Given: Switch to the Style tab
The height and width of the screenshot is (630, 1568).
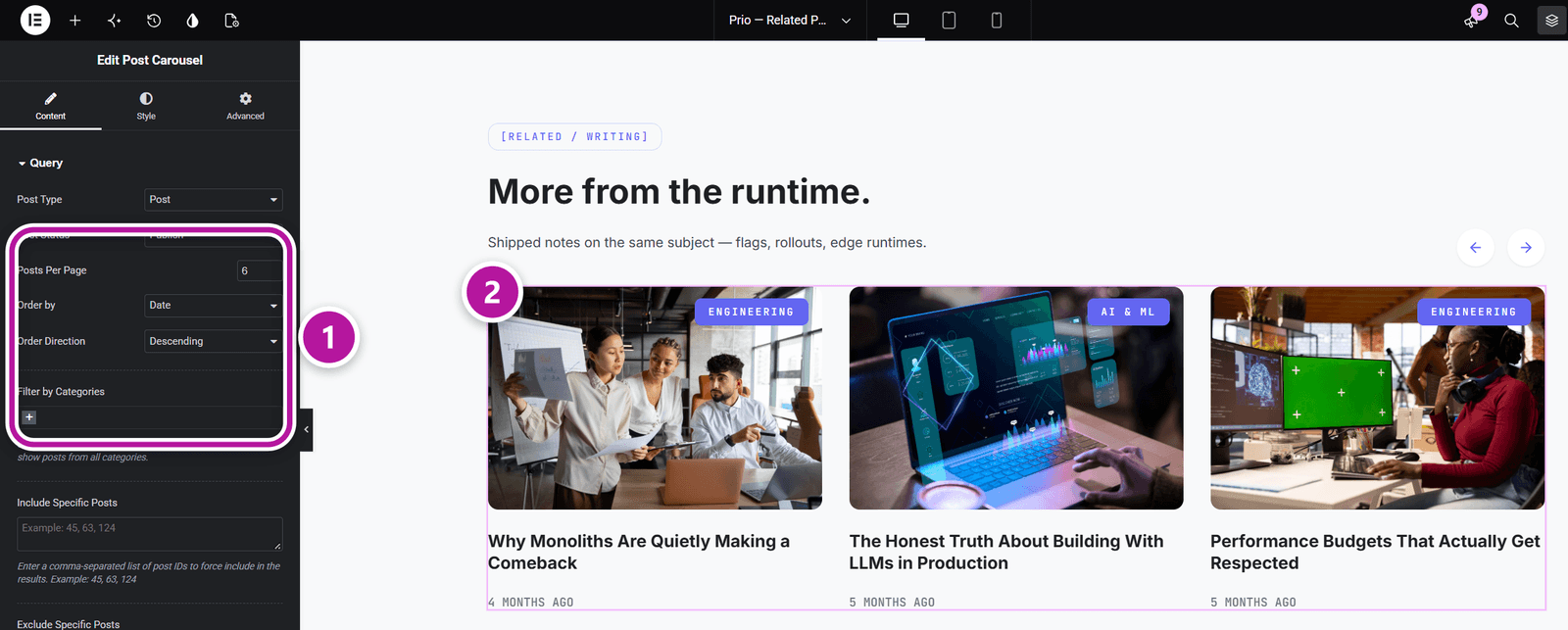Looking at the screenshot, I should point(146,106).
